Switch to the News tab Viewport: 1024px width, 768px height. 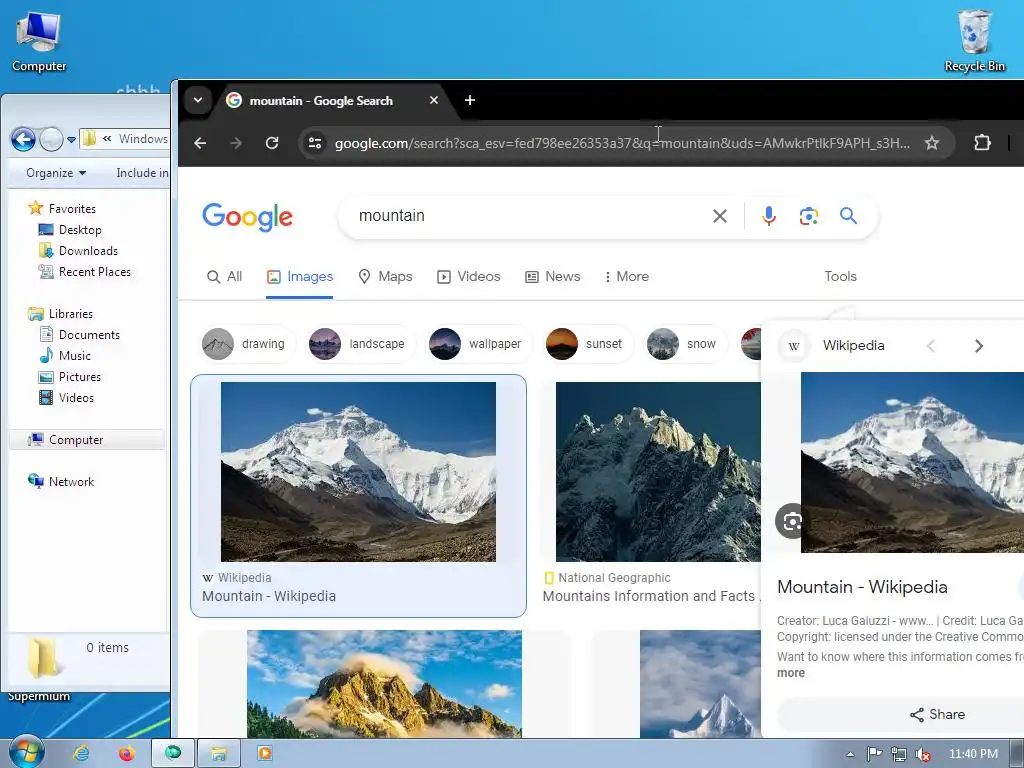(x=553, y=276)
